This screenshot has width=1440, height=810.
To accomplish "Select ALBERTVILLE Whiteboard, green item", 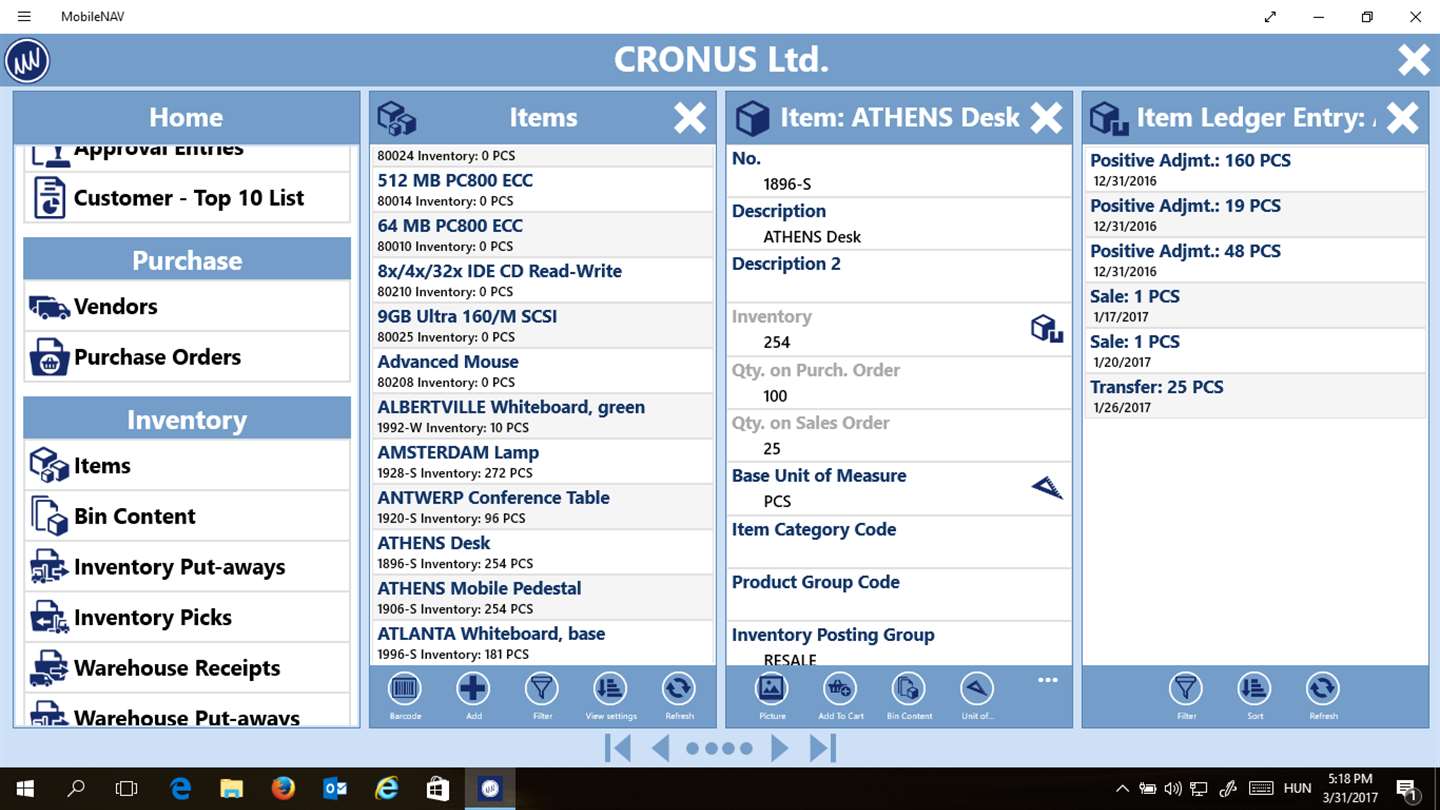I will point(543,416).
